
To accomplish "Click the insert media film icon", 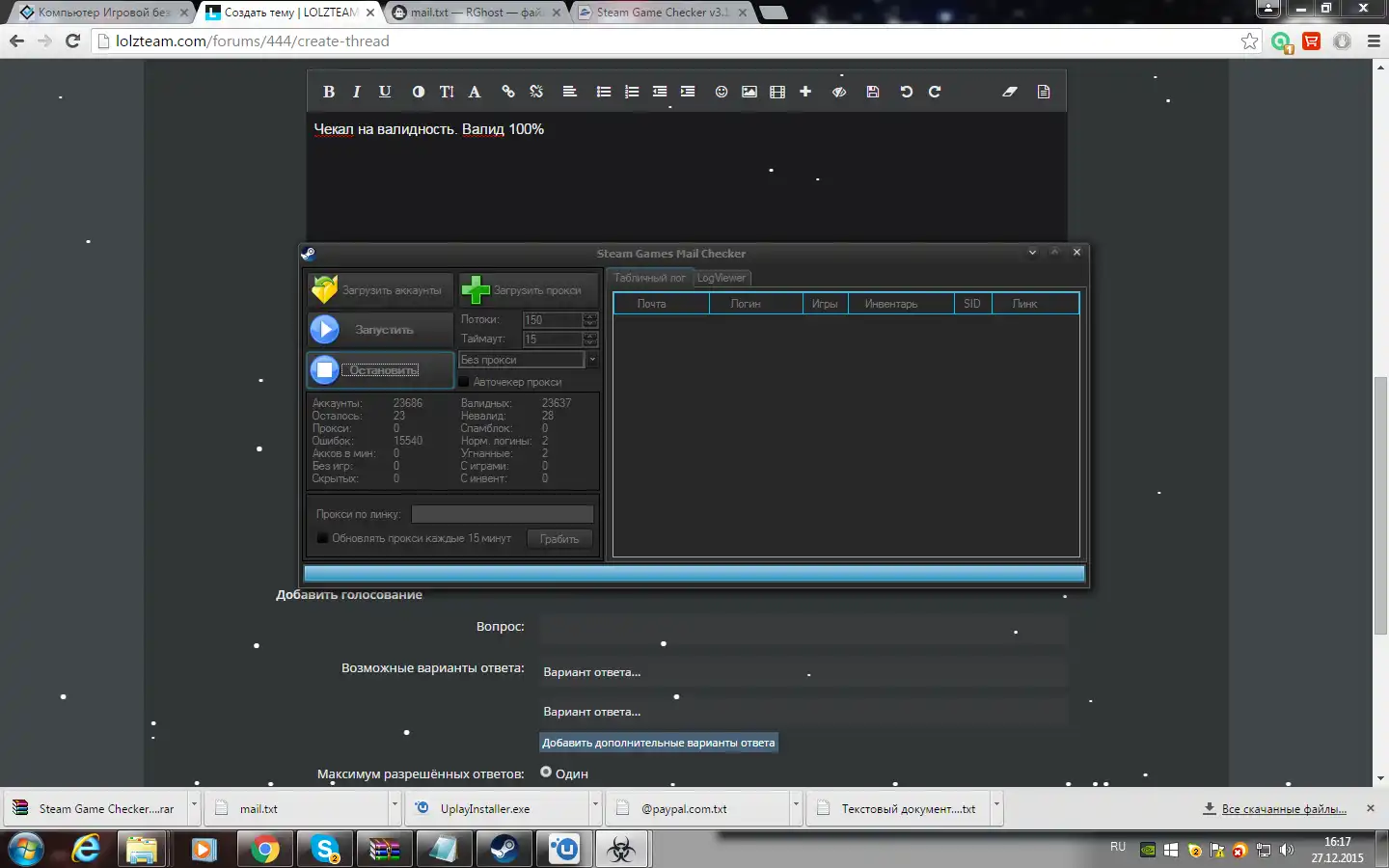I will (x=777, y=92).
